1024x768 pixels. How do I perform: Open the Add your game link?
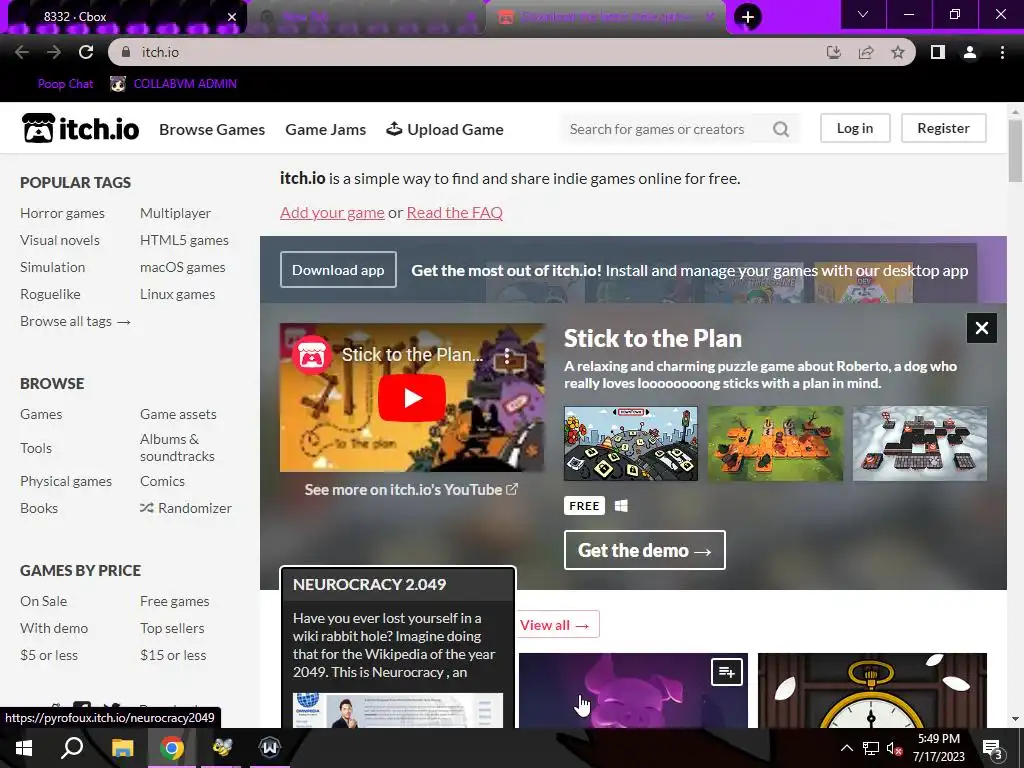[332, 212]
